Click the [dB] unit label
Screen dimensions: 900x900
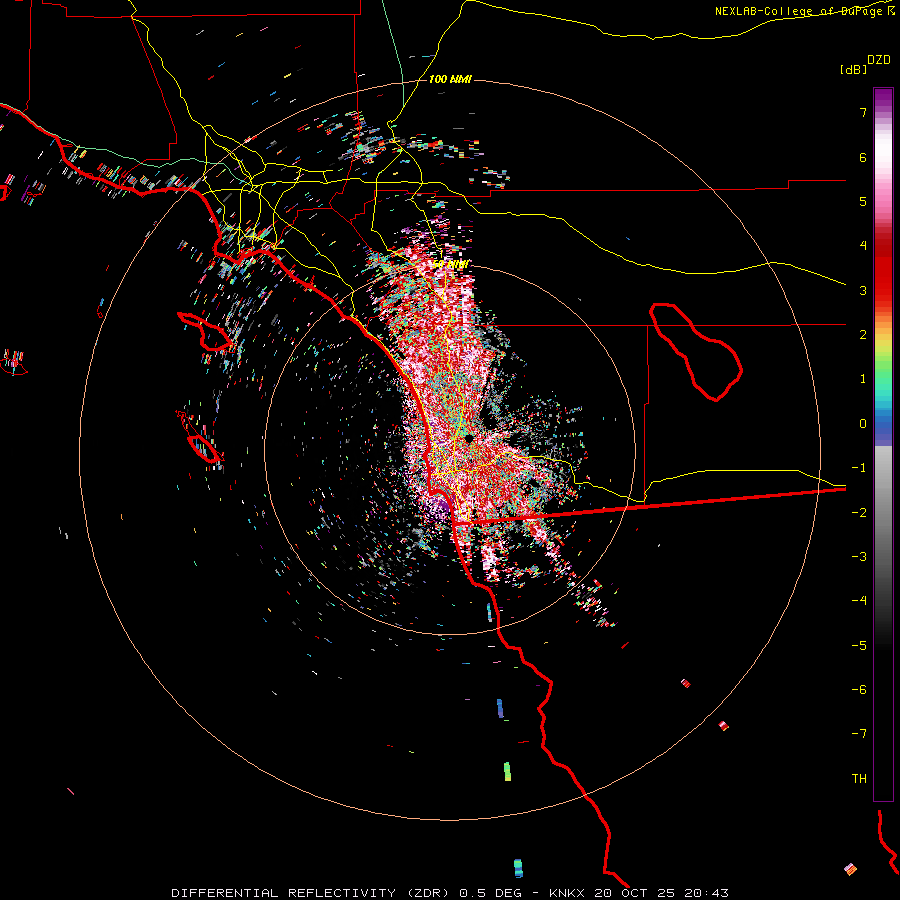click(853, 69)
